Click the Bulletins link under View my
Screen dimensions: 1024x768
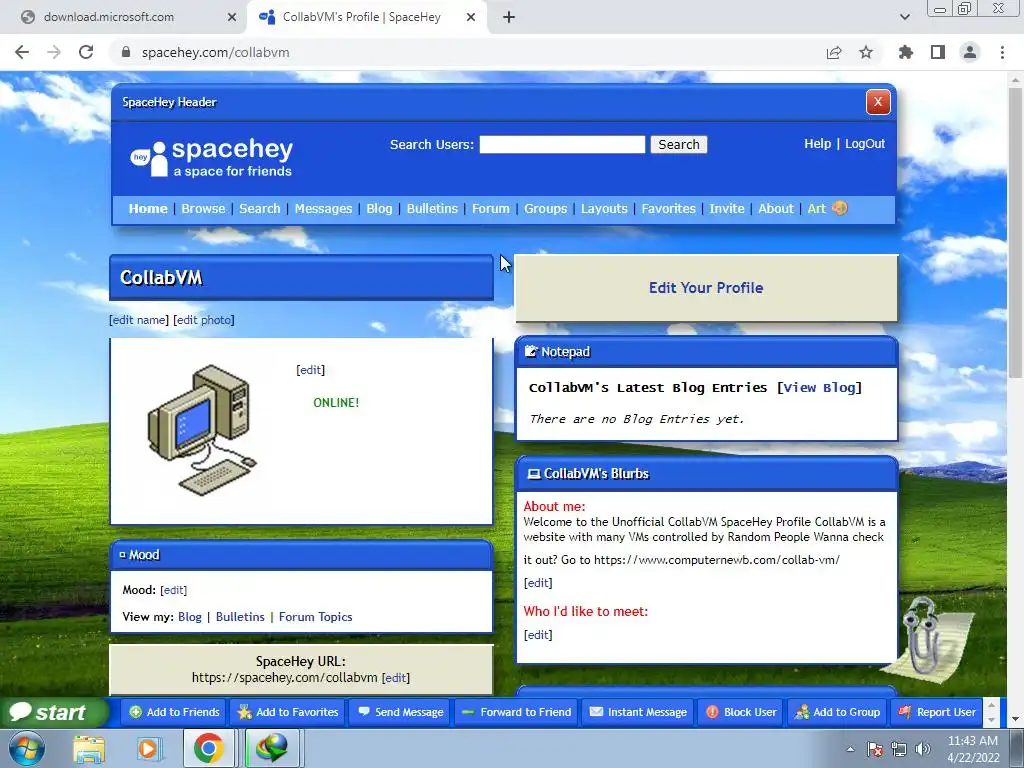pyautogui.click(x=240, y=616)
